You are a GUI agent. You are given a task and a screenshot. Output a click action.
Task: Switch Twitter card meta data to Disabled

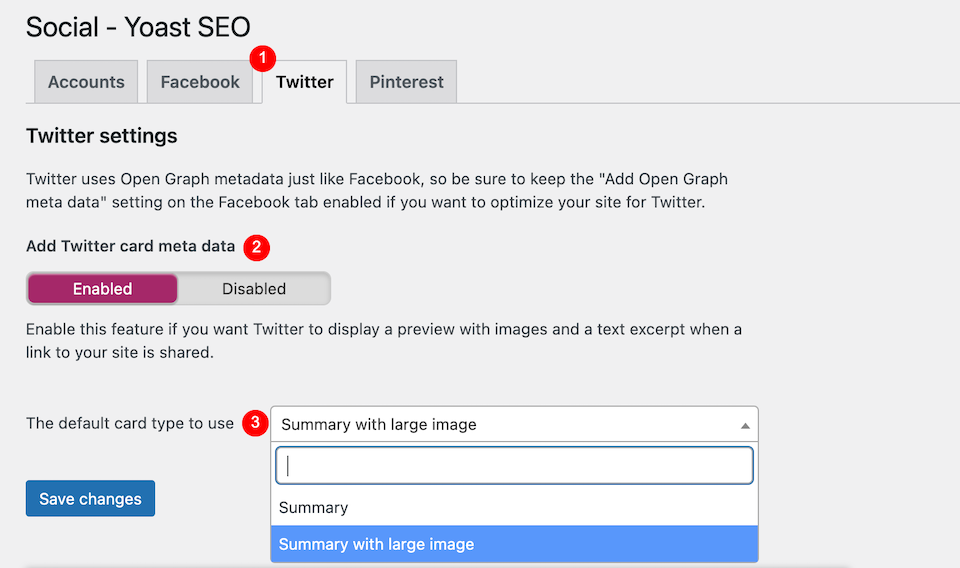(x=254, y=289)
